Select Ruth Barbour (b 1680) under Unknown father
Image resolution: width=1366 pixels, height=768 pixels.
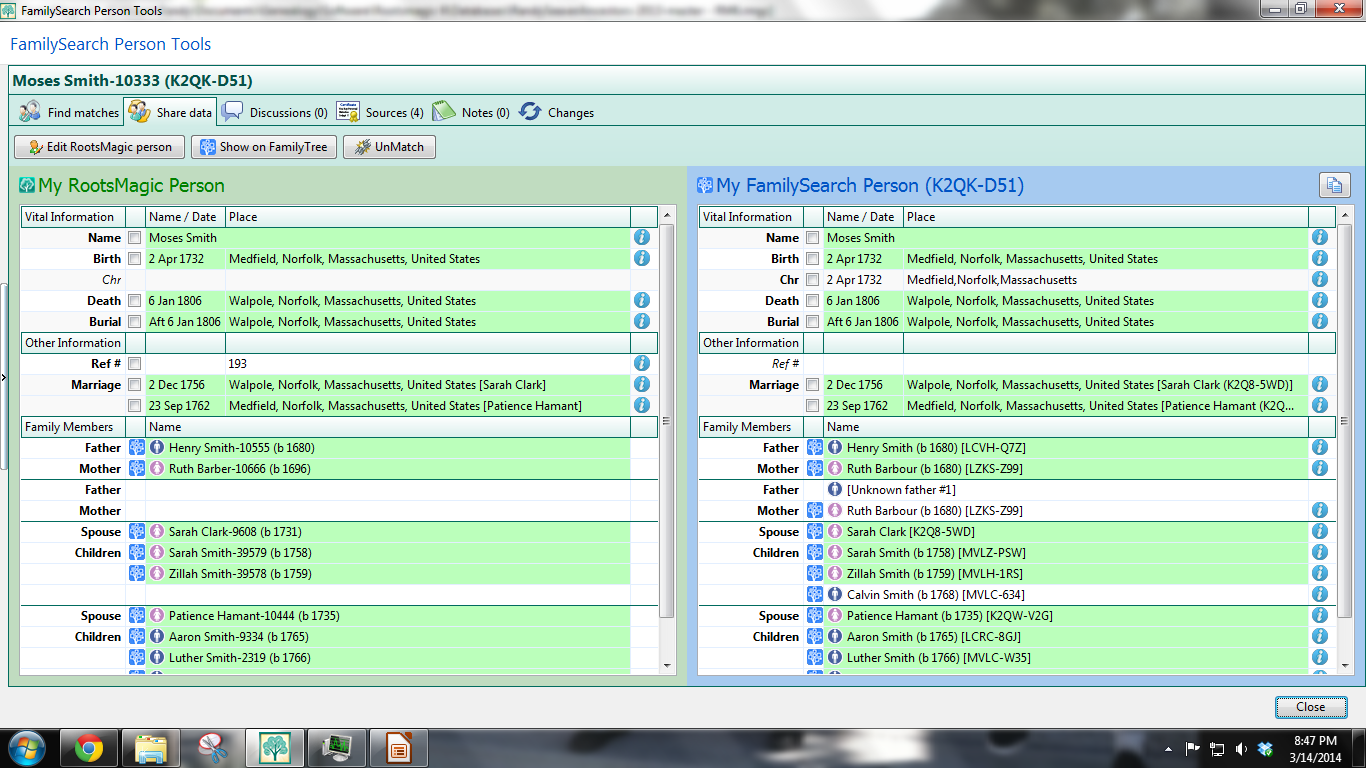1066,511
